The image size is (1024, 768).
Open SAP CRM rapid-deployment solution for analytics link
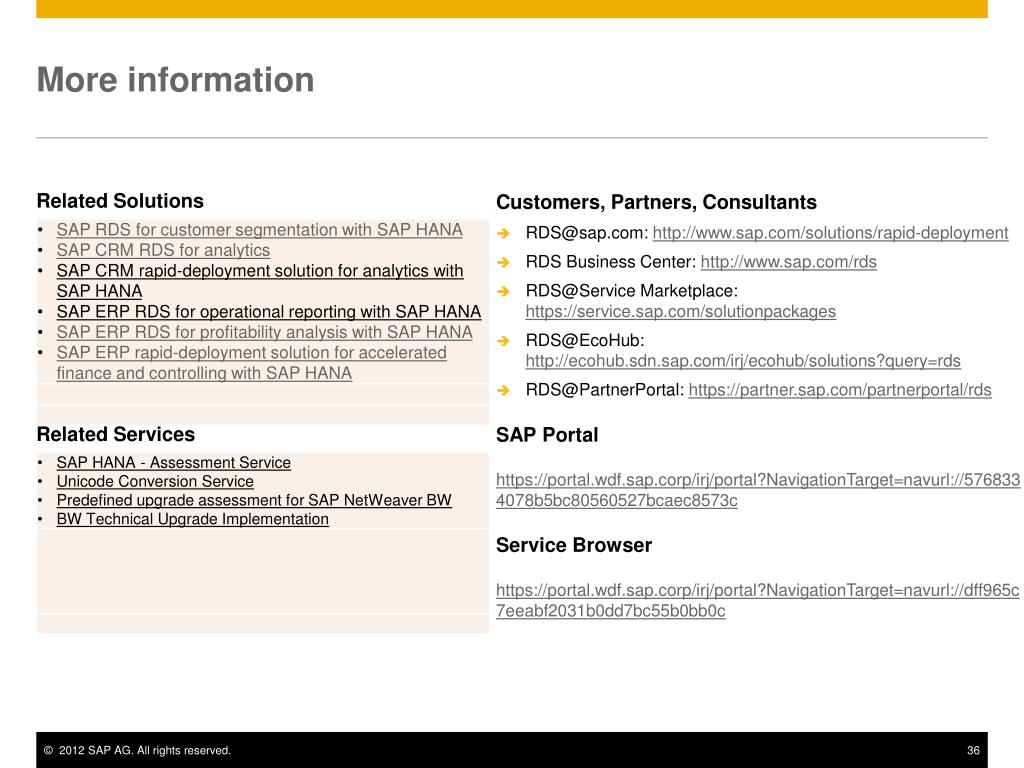click(x=260, y=281)
